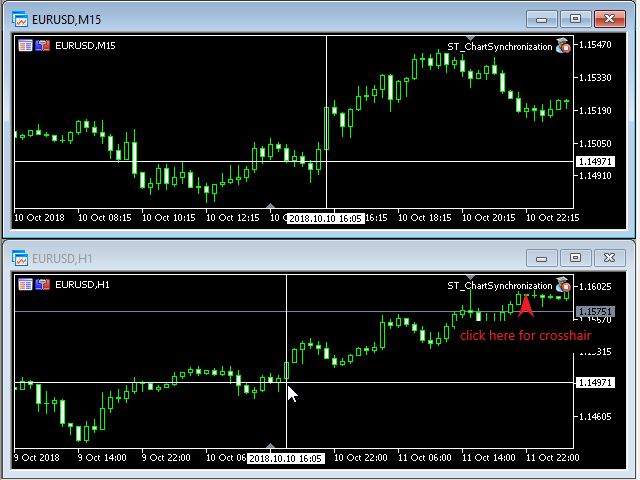This screenshot has height=480, width=640.
Task: Click crosshair date tag 2018.10.10 16:05 in H1
Action: [x=286, y=458]
